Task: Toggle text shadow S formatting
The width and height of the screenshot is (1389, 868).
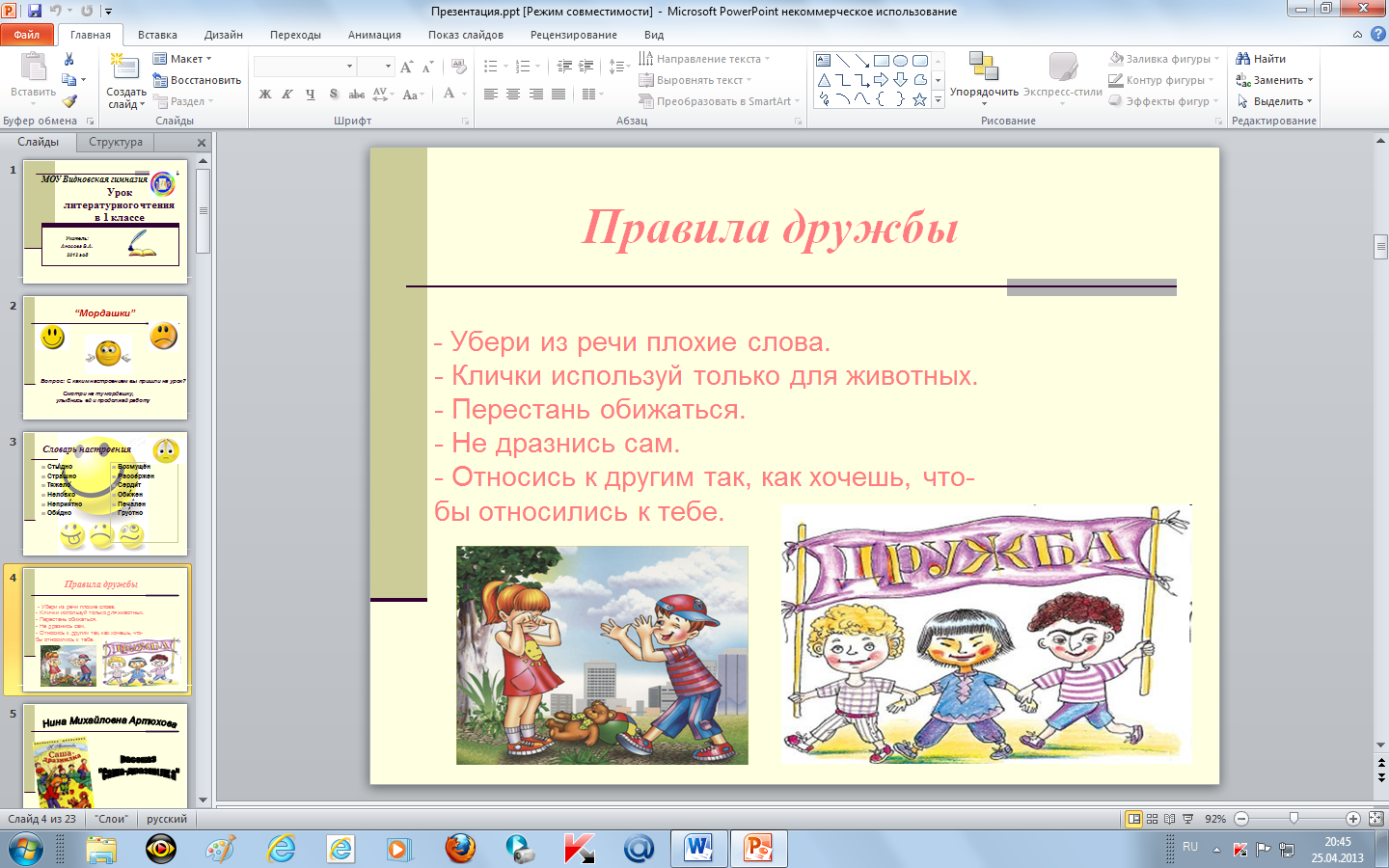Action: click(334, 95)
